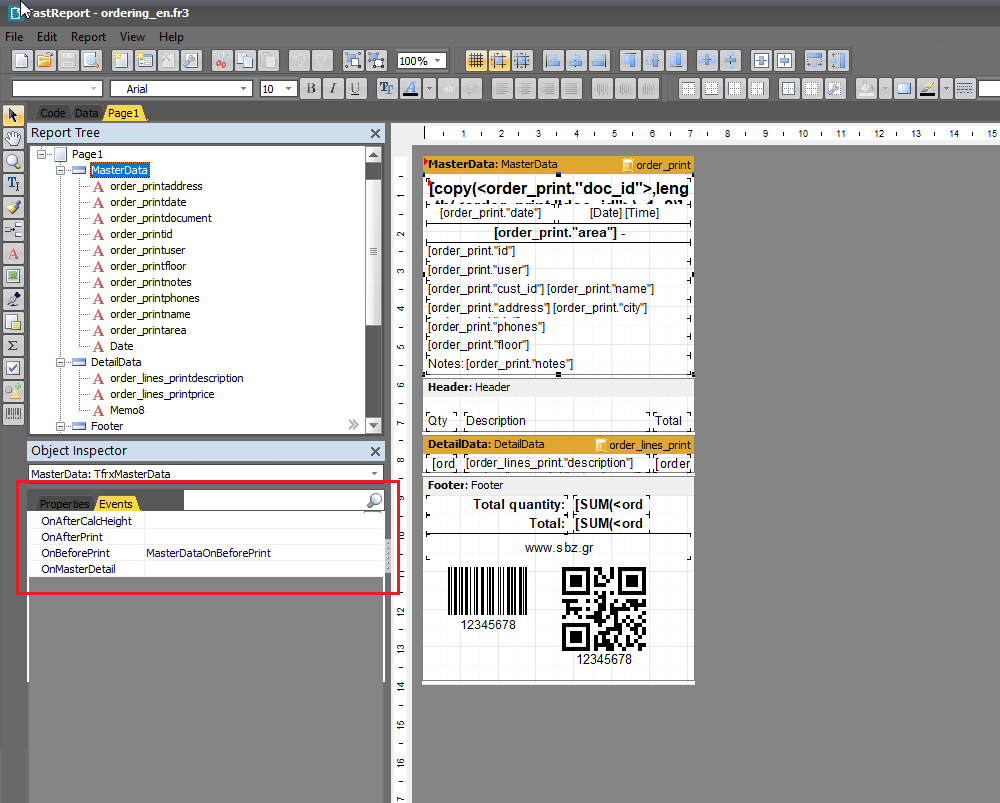Open the File menu
The height and width of the screenshot is (803, 1000).
pos(14,37)
